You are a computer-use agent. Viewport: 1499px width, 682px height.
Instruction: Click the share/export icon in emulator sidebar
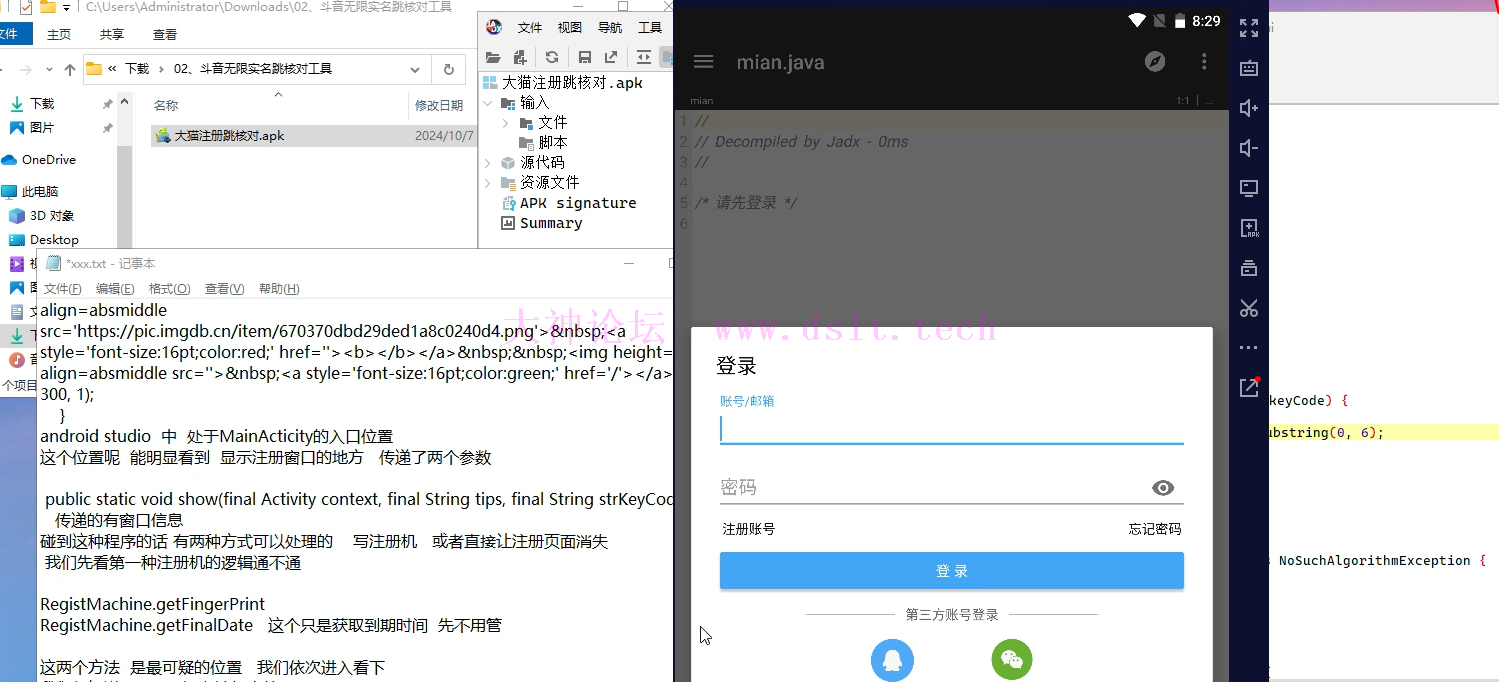1249,388
